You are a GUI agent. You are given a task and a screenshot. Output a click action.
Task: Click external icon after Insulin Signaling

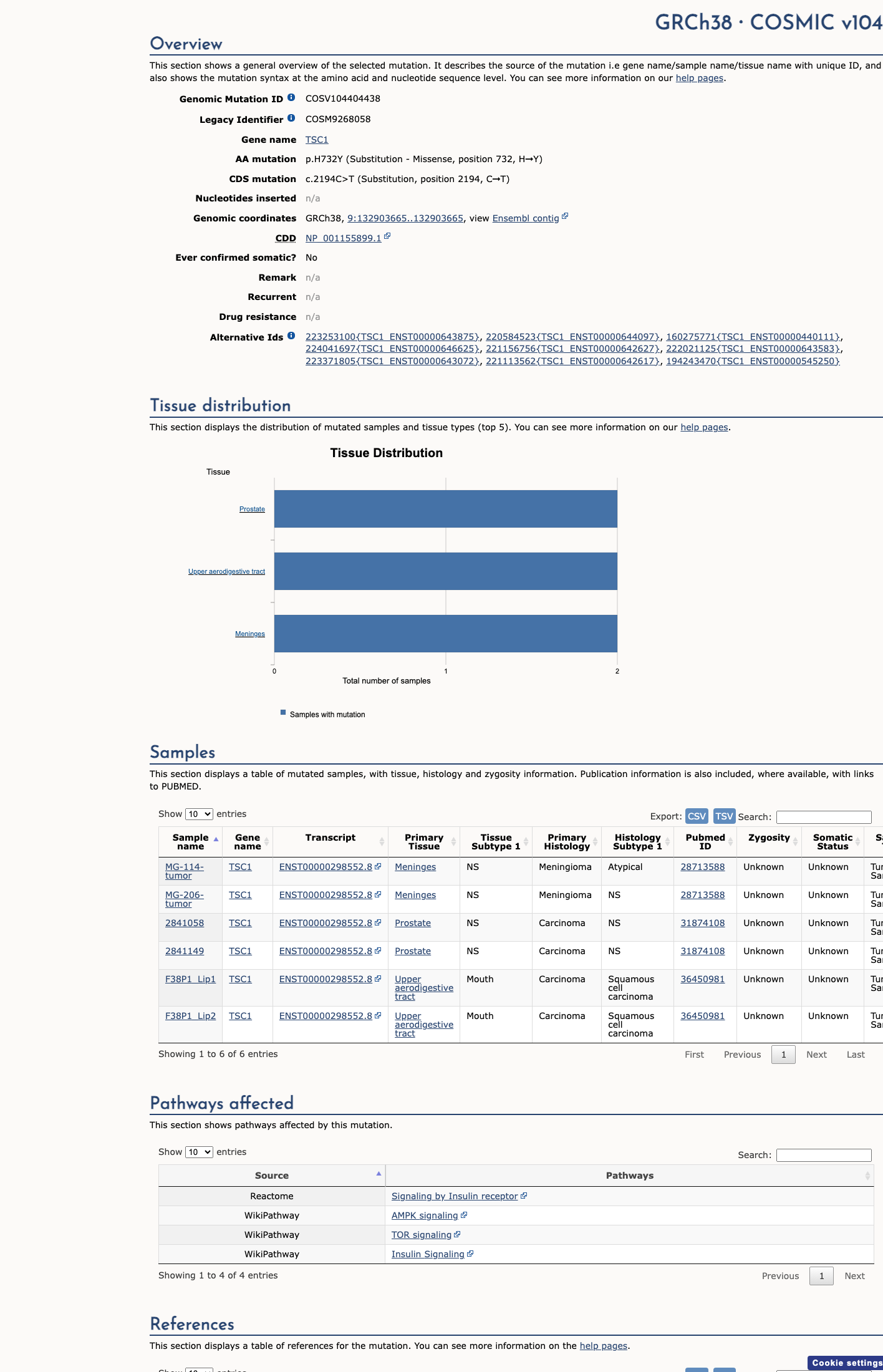click(x=470, y=1254)
